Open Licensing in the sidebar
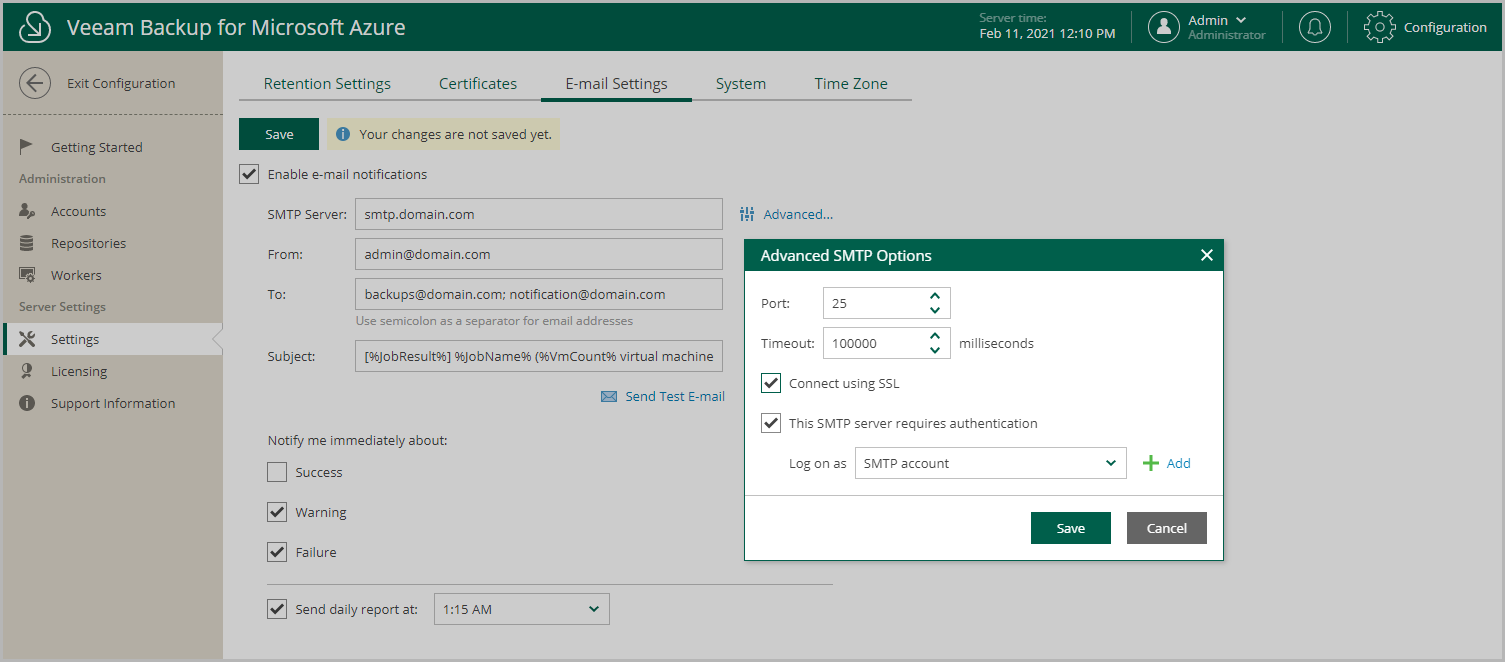The image size is (1505, 662). point(79,371)
